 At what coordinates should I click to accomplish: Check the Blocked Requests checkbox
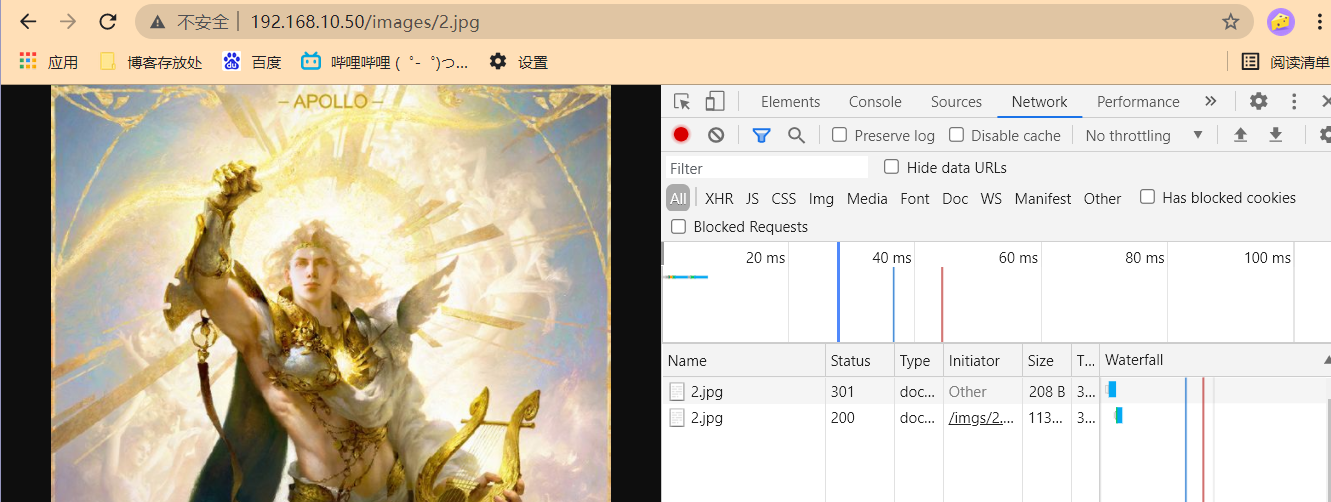[678, 226]
